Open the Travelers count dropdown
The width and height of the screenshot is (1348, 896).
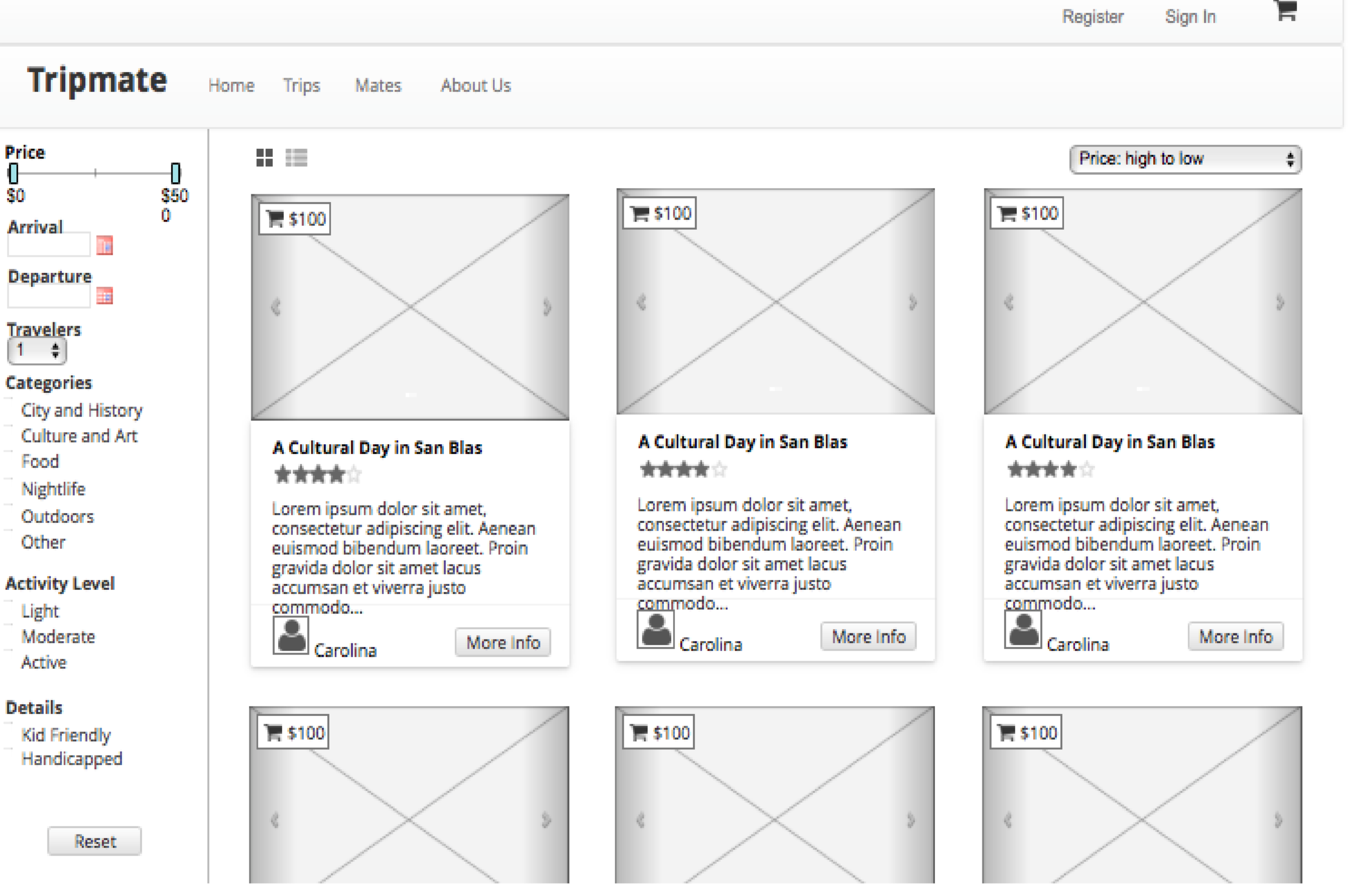point(37,350)
